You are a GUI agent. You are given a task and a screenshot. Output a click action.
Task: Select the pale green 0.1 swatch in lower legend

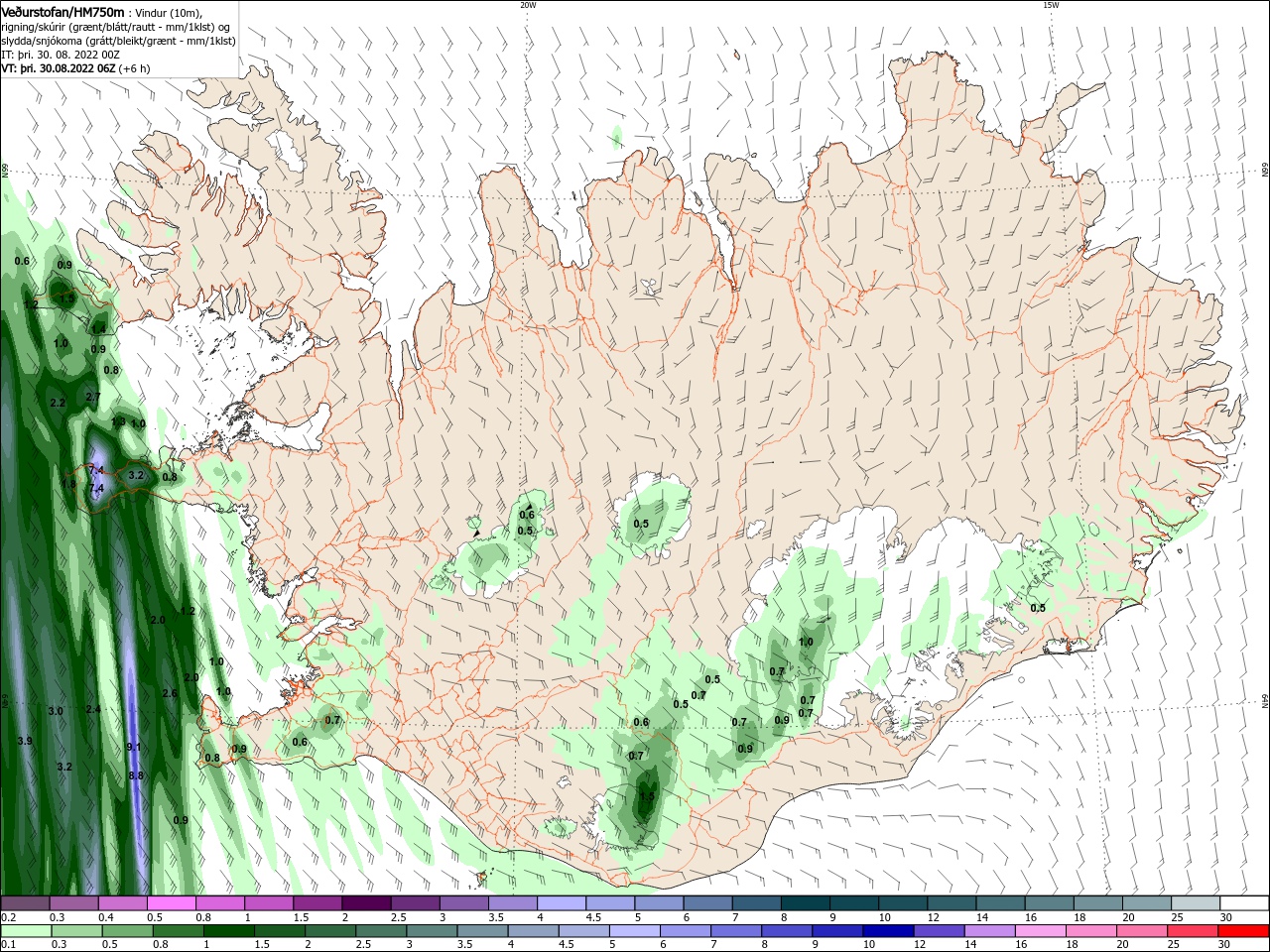25,931
